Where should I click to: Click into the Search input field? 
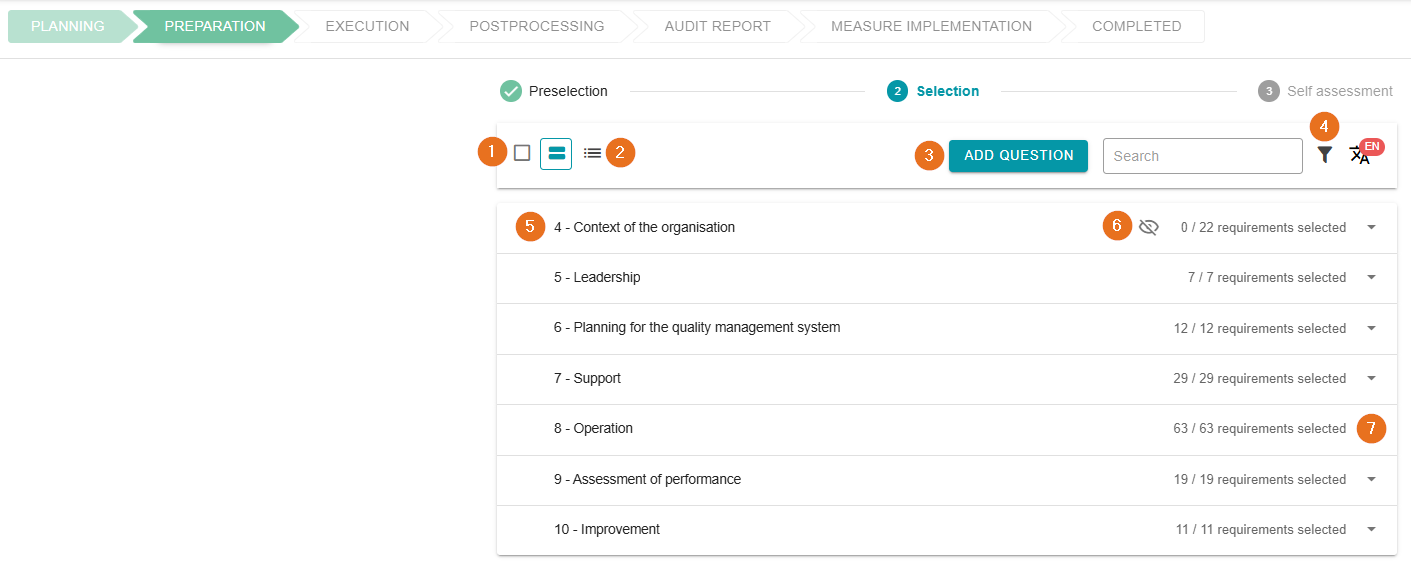click(x=1202, y=156)
